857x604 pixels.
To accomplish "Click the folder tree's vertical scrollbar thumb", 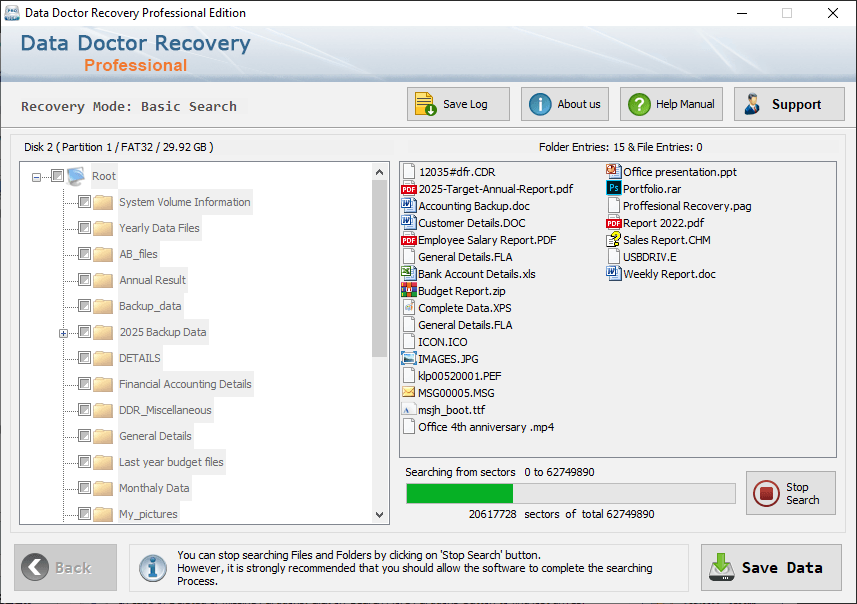I will coord(380,268).
